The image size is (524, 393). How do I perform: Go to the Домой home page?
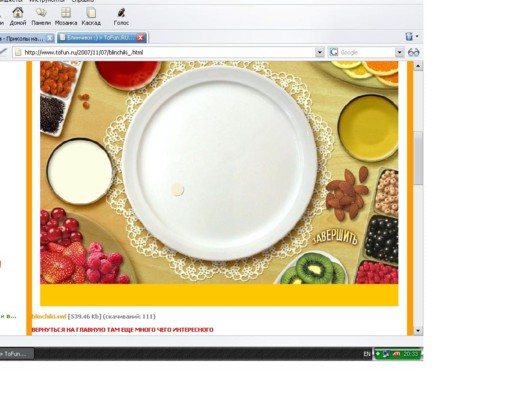pyautogui.click(x=18, y=17)
